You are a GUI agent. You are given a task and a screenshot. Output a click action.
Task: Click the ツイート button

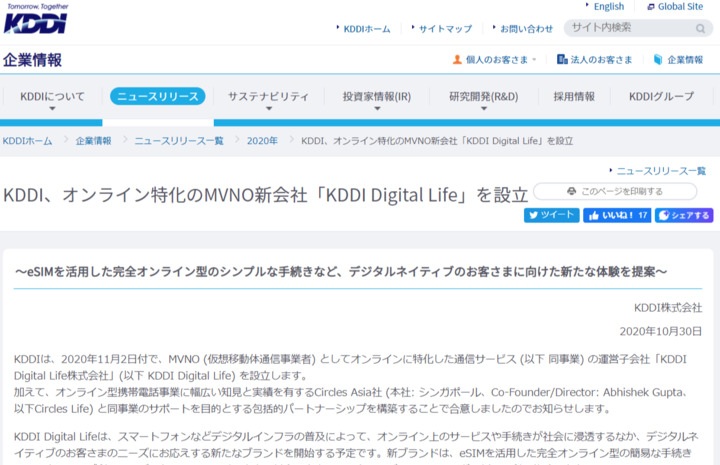pyautogui.click(x=551, y=215)
